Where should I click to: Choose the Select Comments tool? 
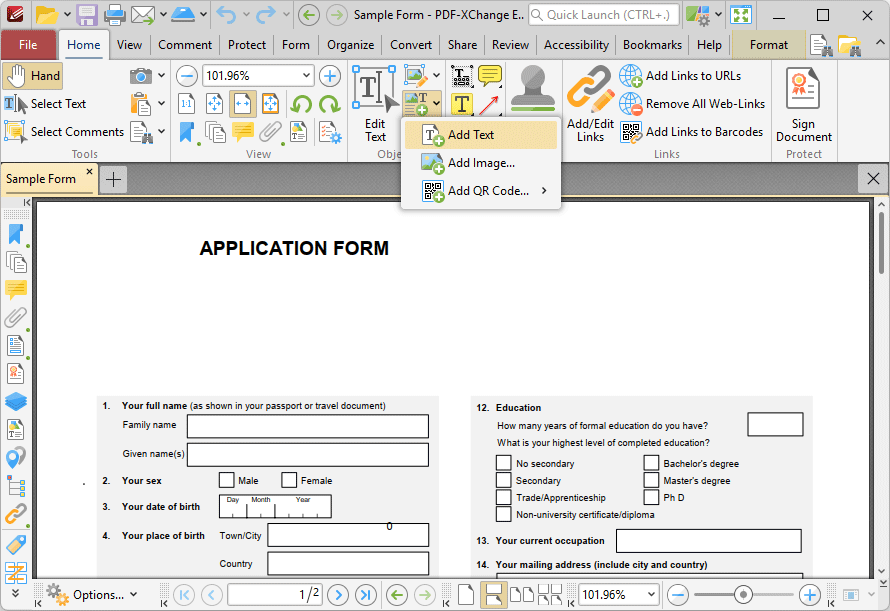(64, 132)
